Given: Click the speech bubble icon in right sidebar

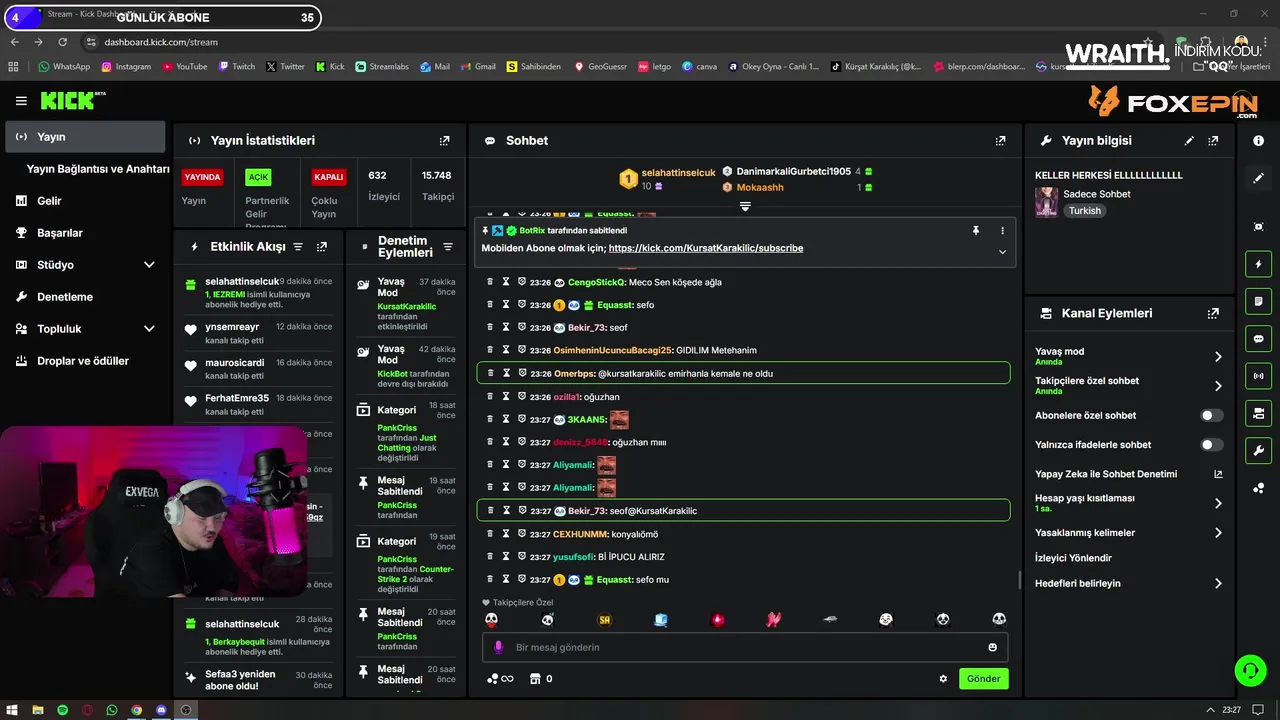Looking at the screenshot, I should click(x=1258, y=339).
